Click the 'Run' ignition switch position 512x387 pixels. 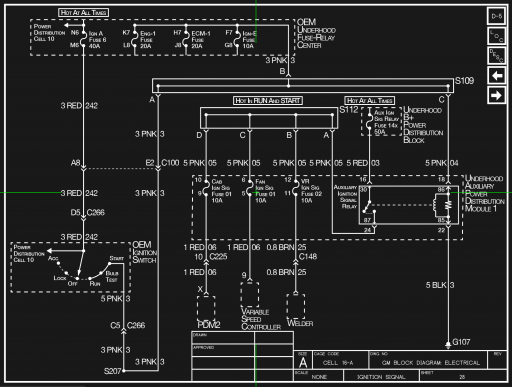(x=95, y=284)
